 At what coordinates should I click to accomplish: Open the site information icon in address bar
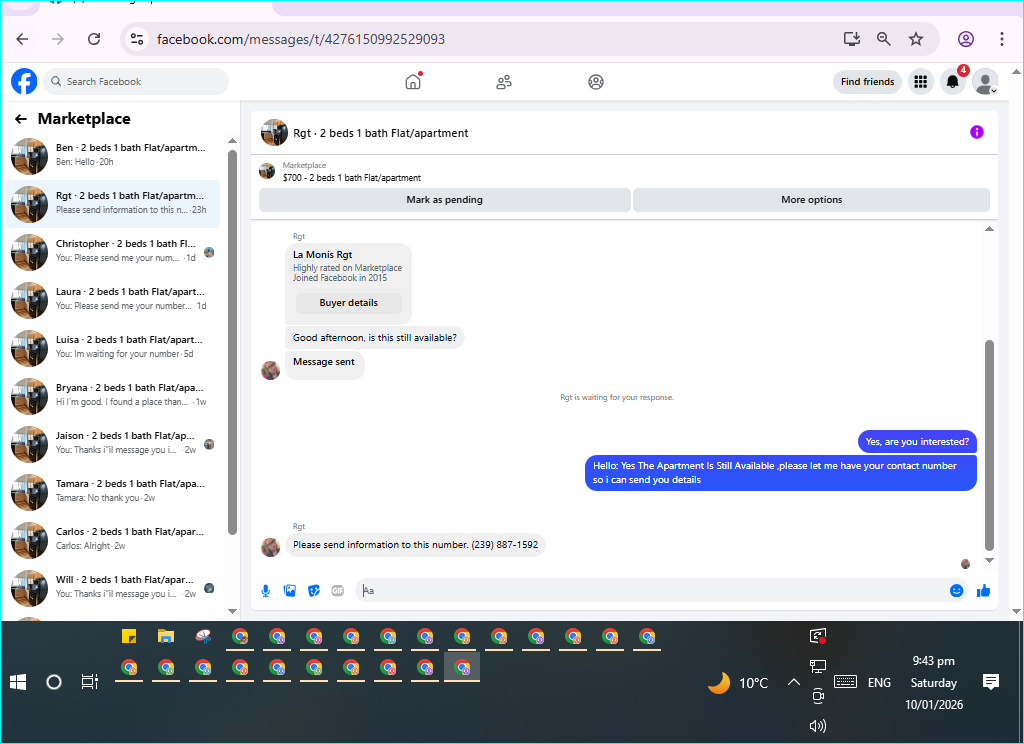coord(137,39)
